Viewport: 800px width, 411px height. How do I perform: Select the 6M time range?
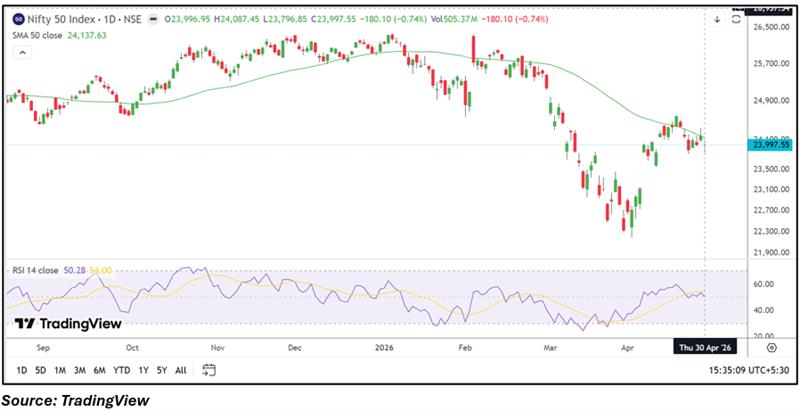[x=99, y=370]
